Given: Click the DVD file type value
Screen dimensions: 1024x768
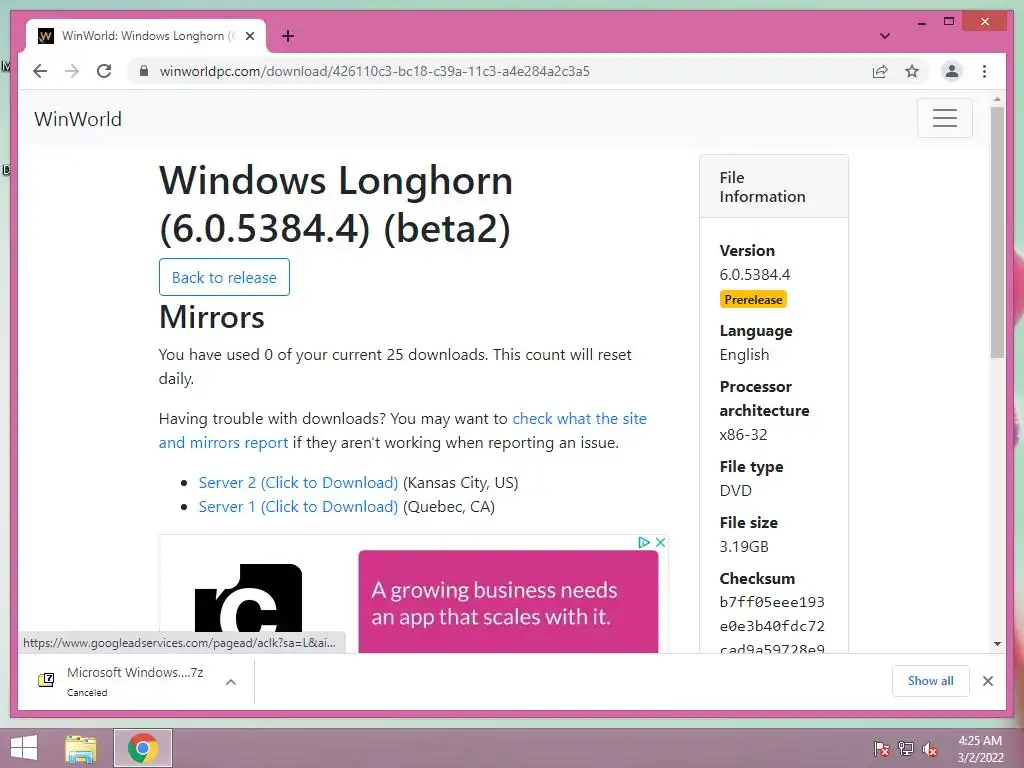Looking at the screenshot, I should click(735, 490).
